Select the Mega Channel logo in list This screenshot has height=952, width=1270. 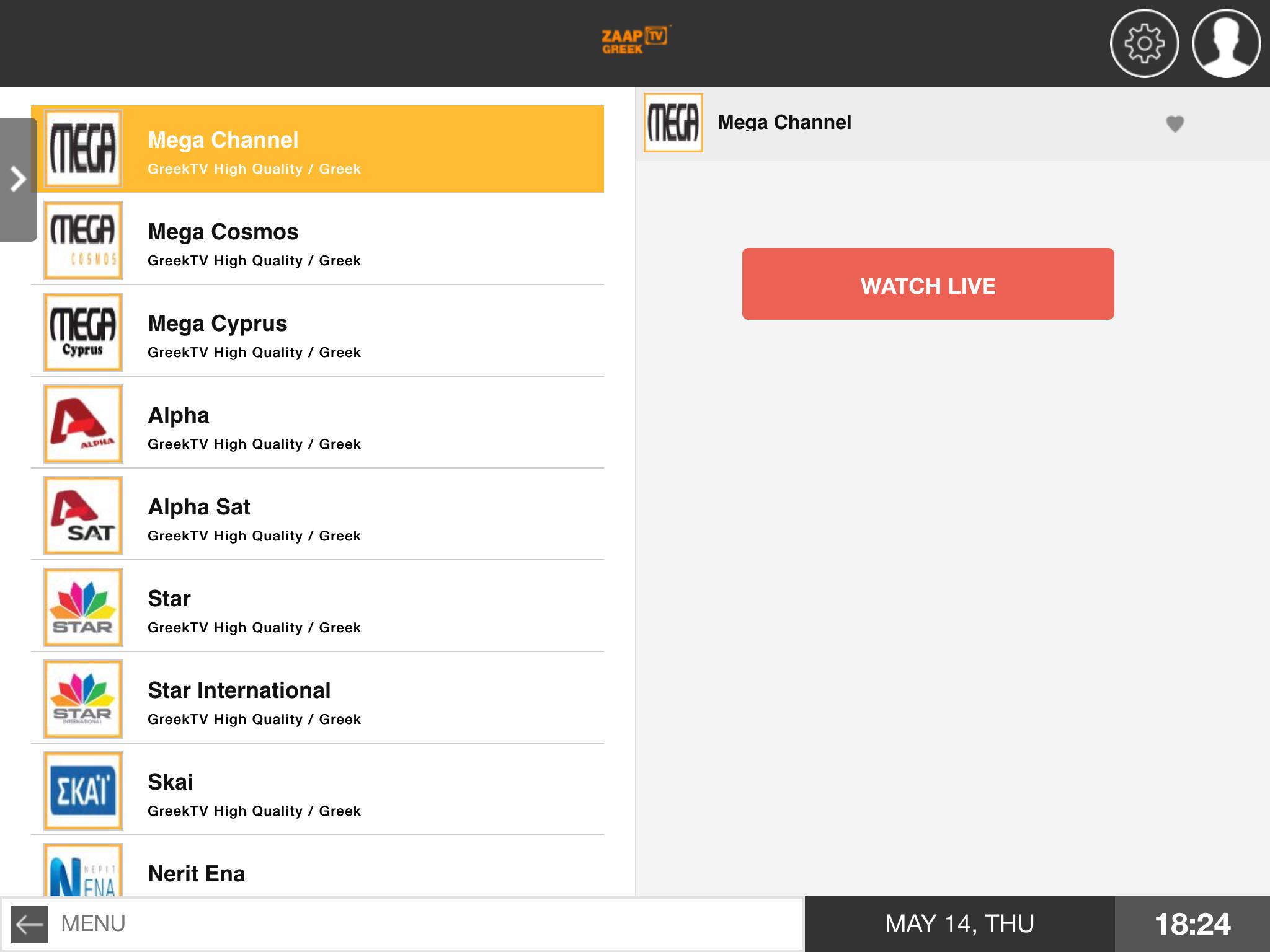pos(83,149)
